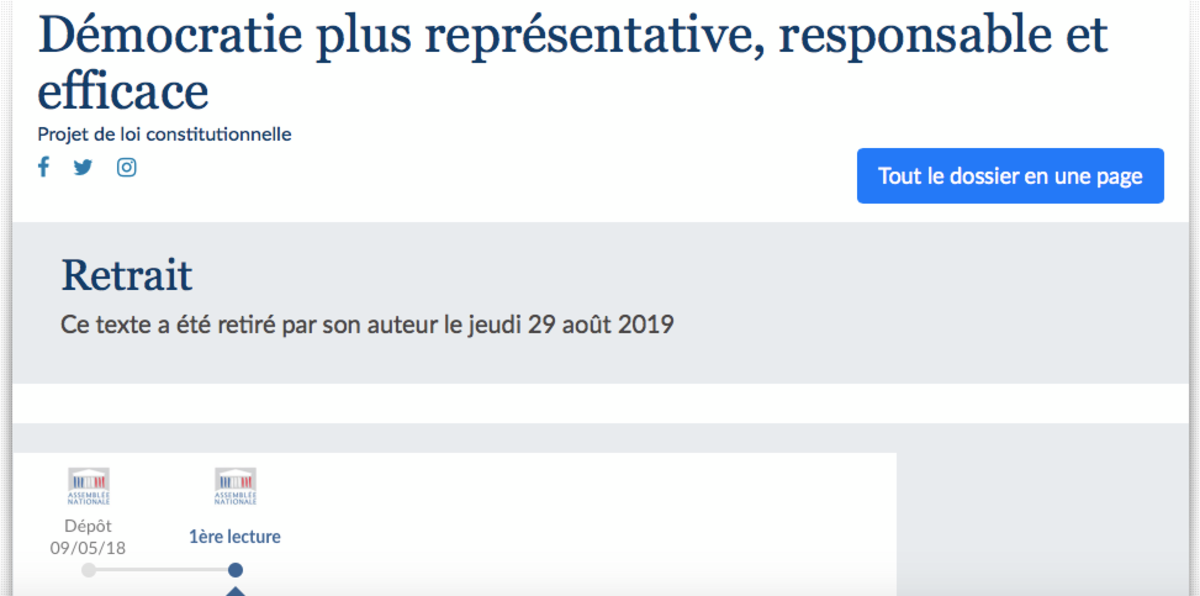Click the deposit date 09/05/18
Image resolution: width=1200 pixels, height=596 pixels.
coord(88,548)
